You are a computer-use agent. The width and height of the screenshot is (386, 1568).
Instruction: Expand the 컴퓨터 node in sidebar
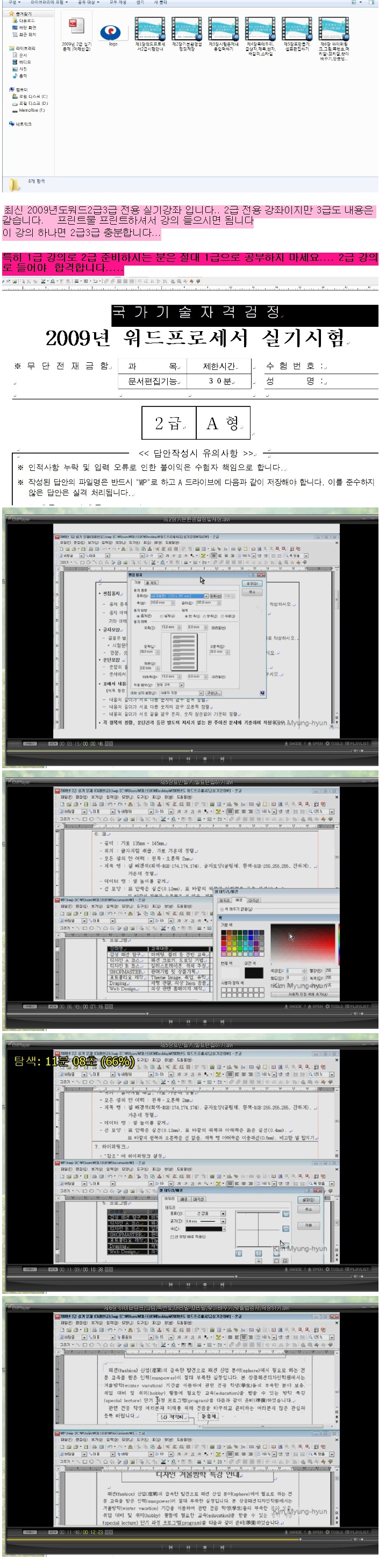[19, 89]
